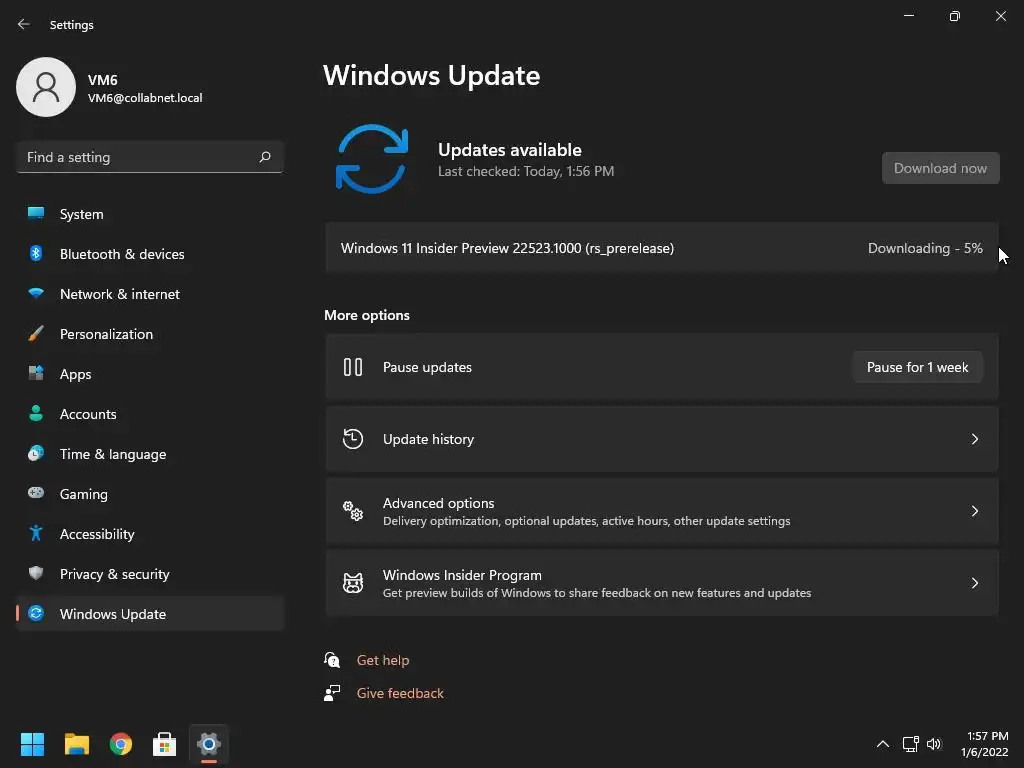Expand Advanced options with its chevron
The image size is (1024, 768).
click(x=974, y=511)
